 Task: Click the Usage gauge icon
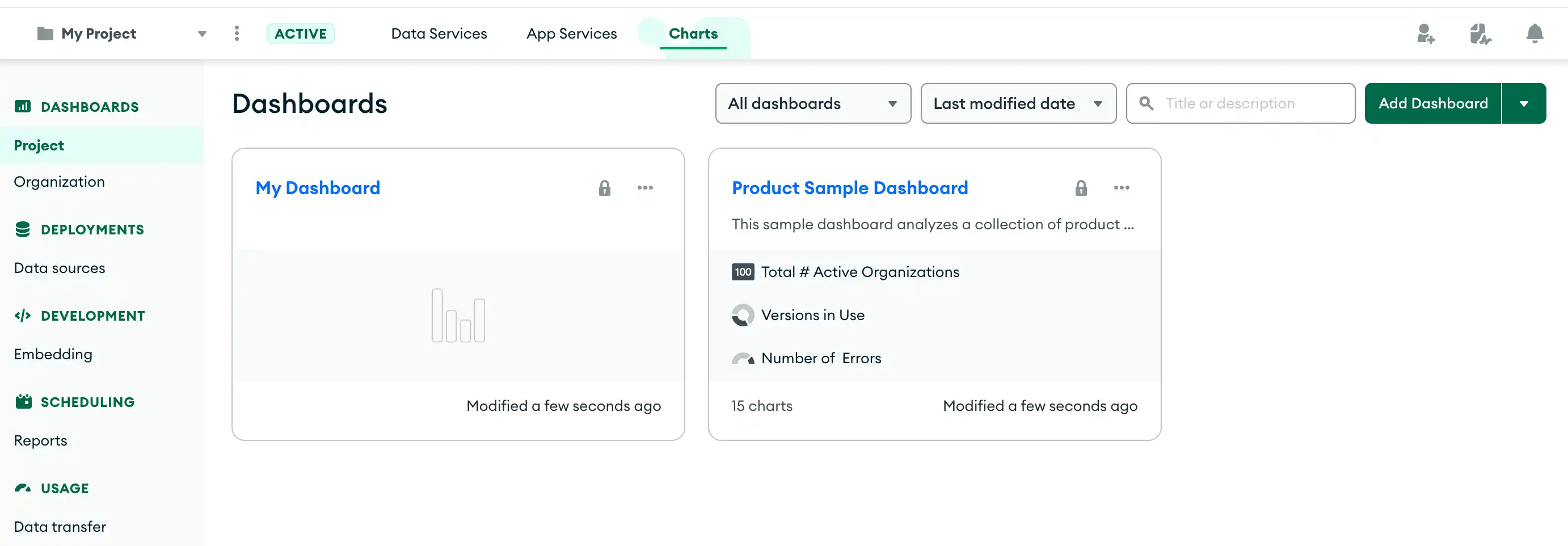coord(23,488)
